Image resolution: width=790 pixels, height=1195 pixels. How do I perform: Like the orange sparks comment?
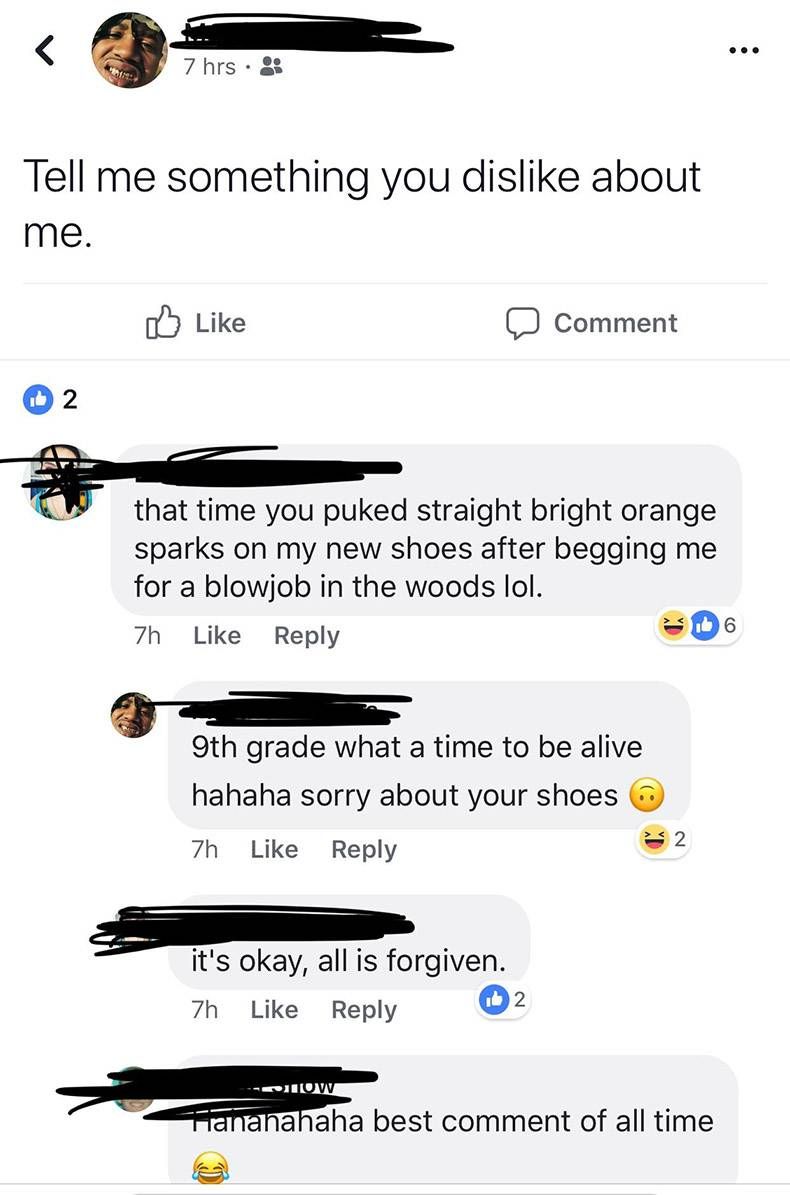point(217,635)
